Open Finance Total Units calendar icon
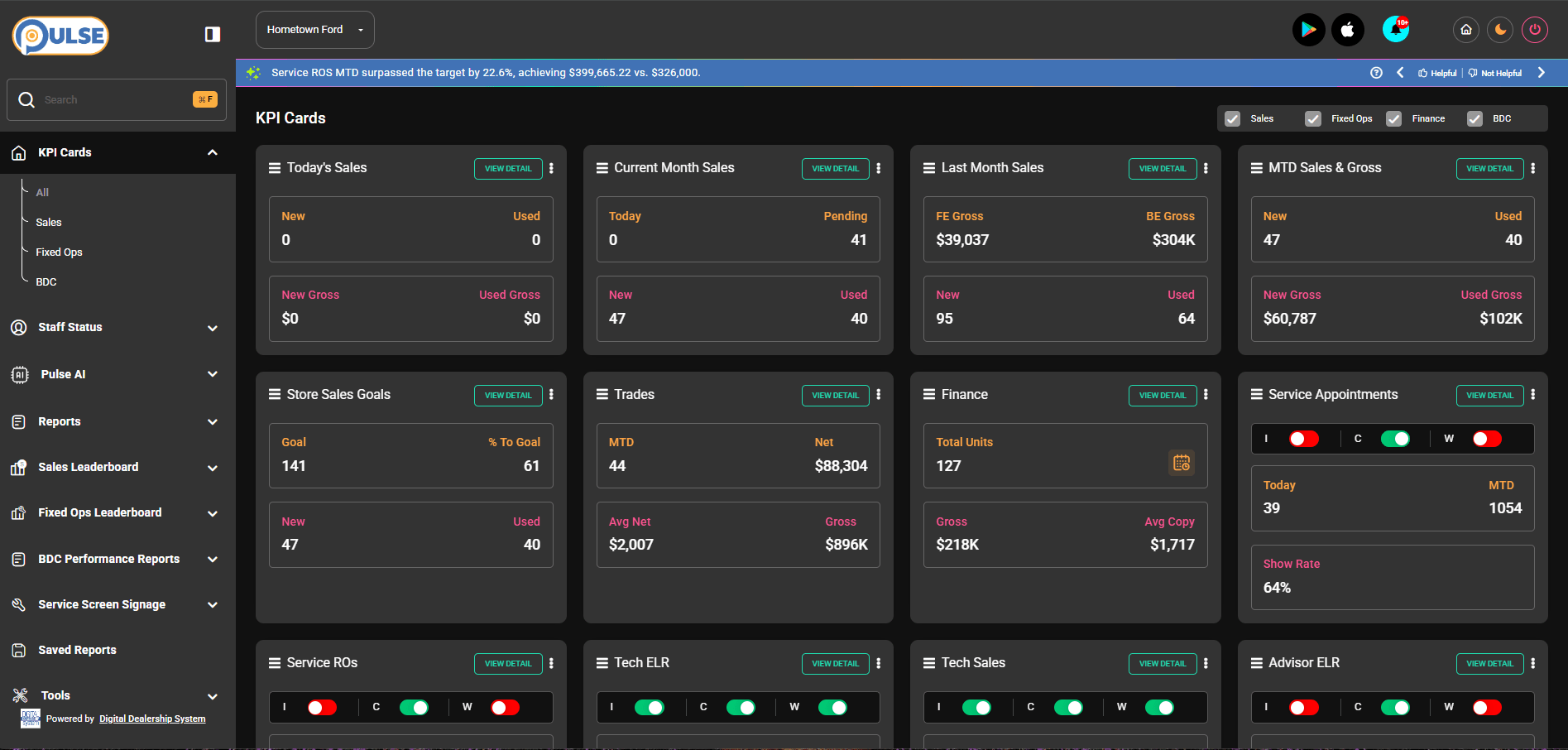 (1181, 463)
